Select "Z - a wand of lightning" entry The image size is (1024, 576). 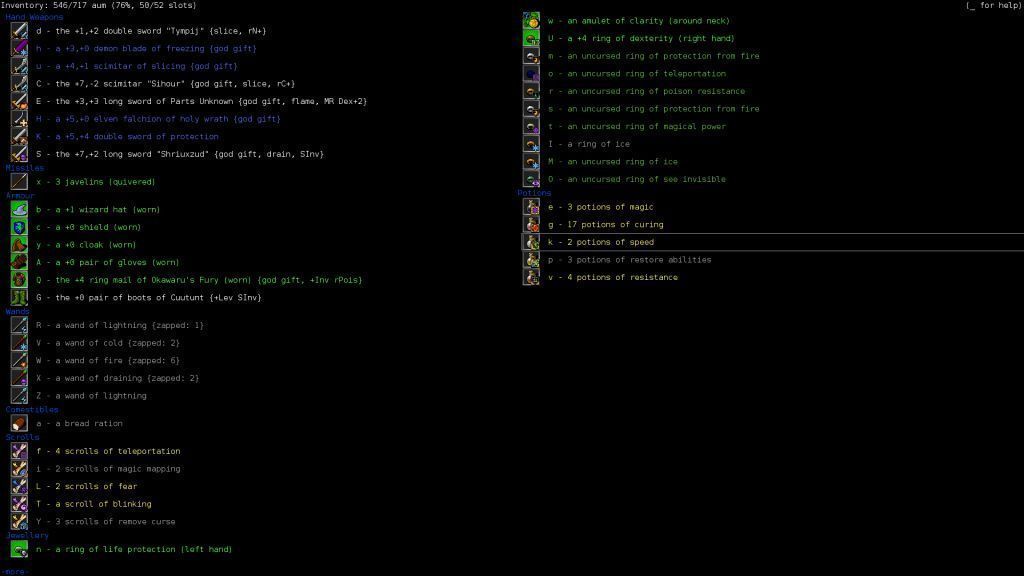[91, 396]
